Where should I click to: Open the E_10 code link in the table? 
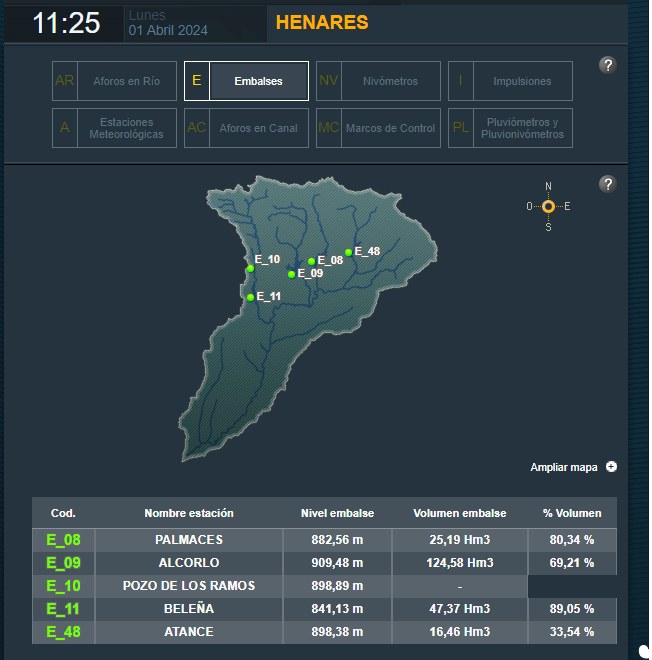[63, 586]
